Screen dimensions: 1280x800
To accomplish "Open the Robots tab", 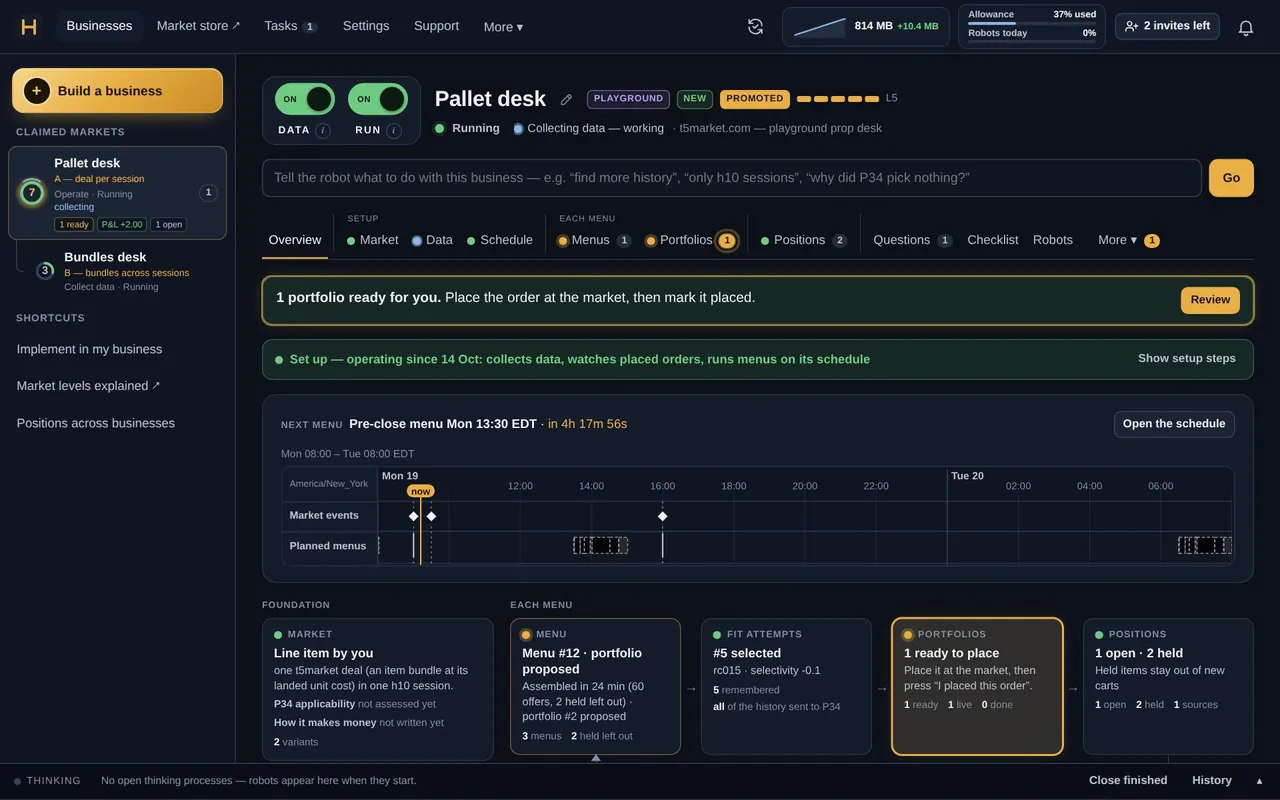I will tap(1053, 240).
